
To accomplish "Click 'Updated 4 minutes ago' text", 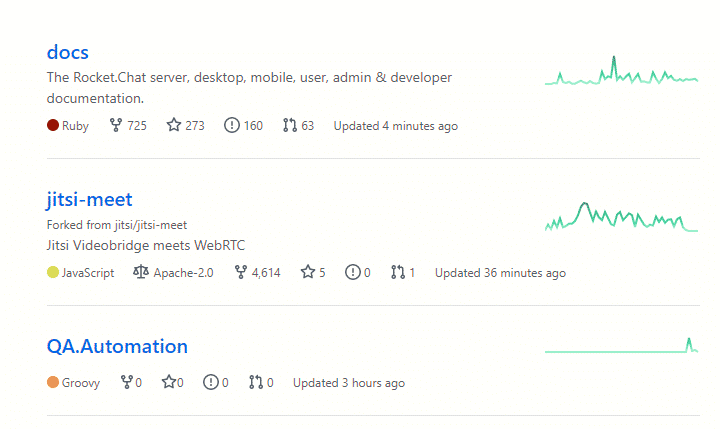I will point(395,126).
